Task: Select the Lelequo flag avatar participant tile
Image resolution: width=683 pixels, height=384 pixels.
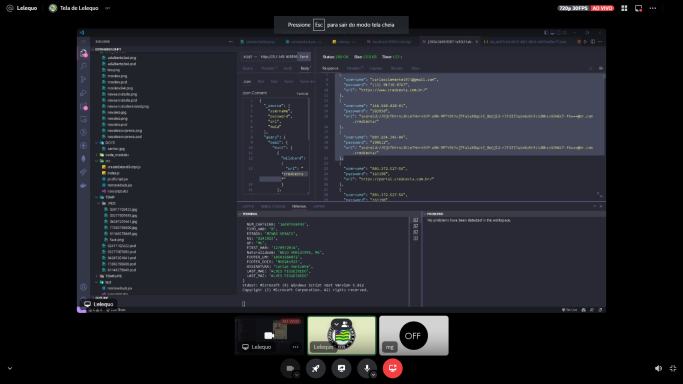Action: click(342, 336)
